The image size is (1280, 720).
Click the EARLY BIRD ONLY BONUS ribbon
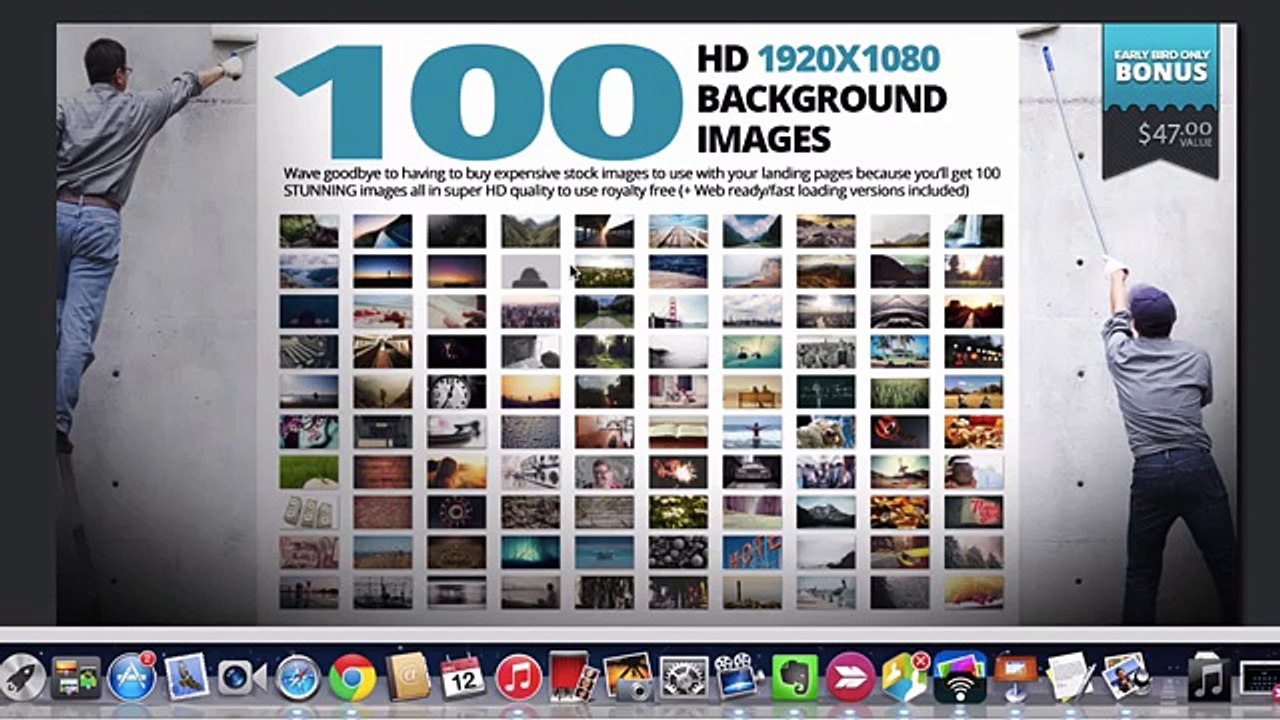pyautogui.click(x=1161, y=68)
